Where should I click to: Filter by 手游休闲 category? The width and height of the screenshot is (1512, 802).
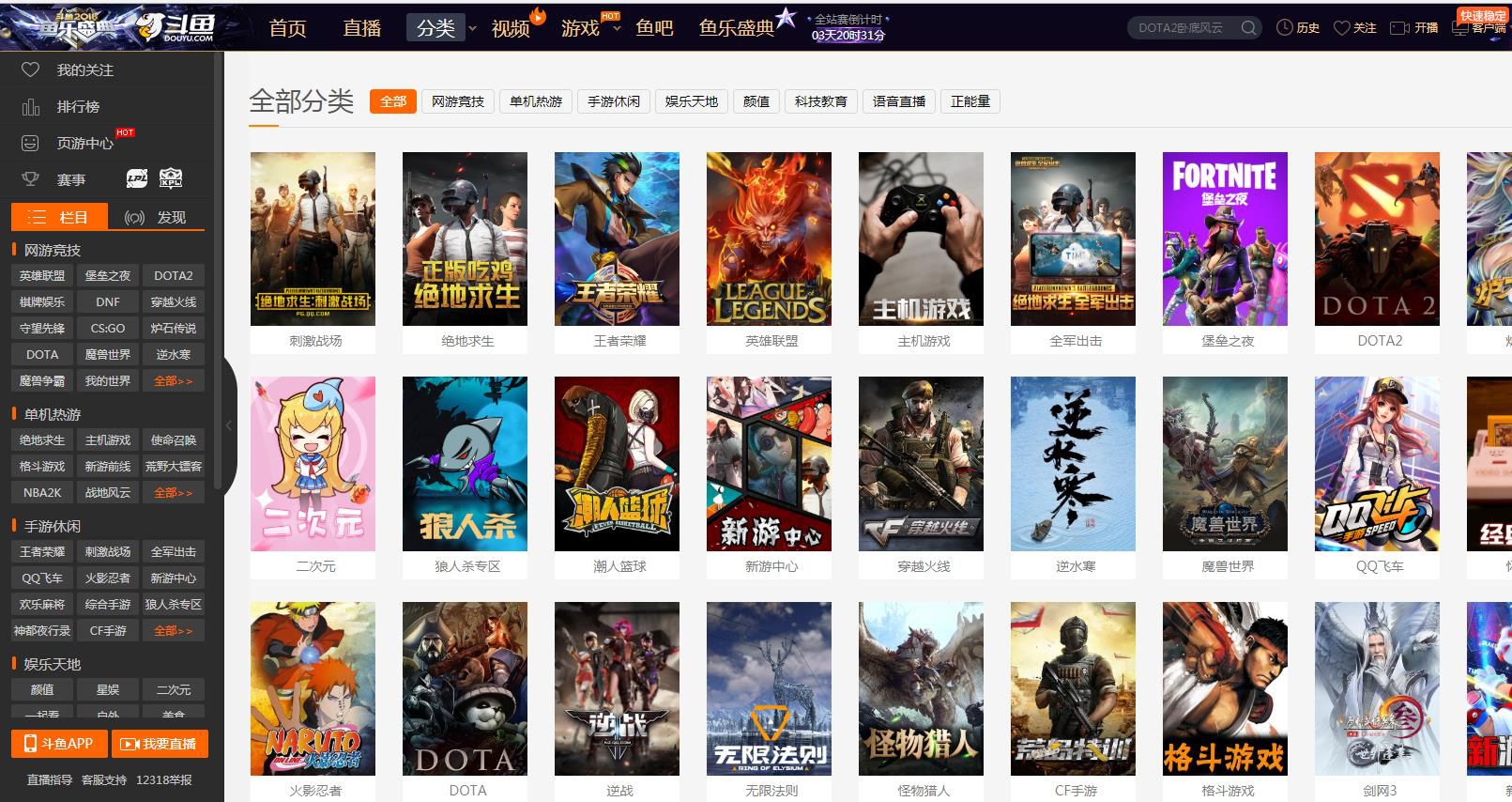tap(614, 101)
